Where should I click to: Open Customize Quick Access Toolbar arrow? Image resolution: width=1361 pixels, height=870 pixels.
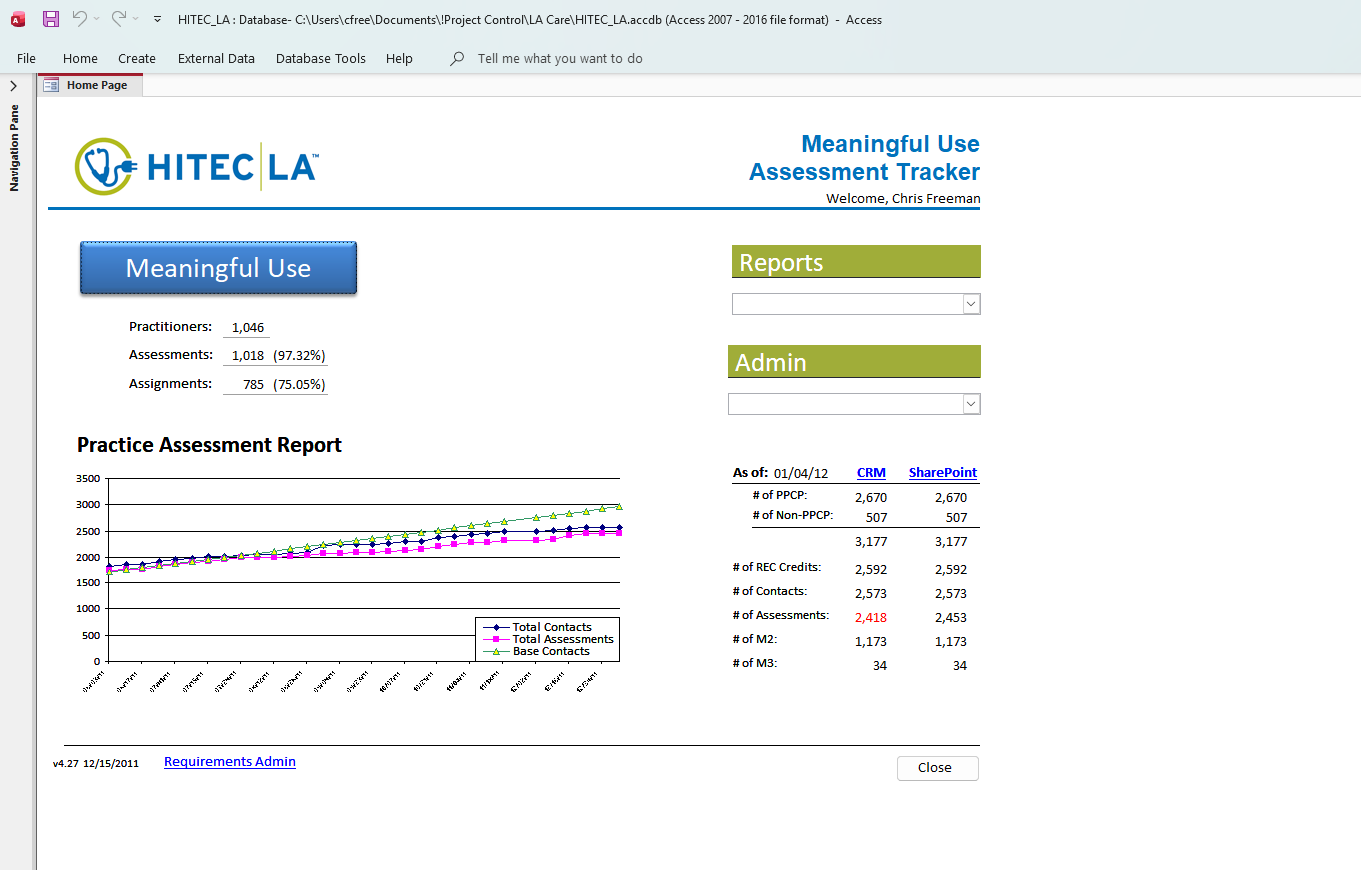157,19
